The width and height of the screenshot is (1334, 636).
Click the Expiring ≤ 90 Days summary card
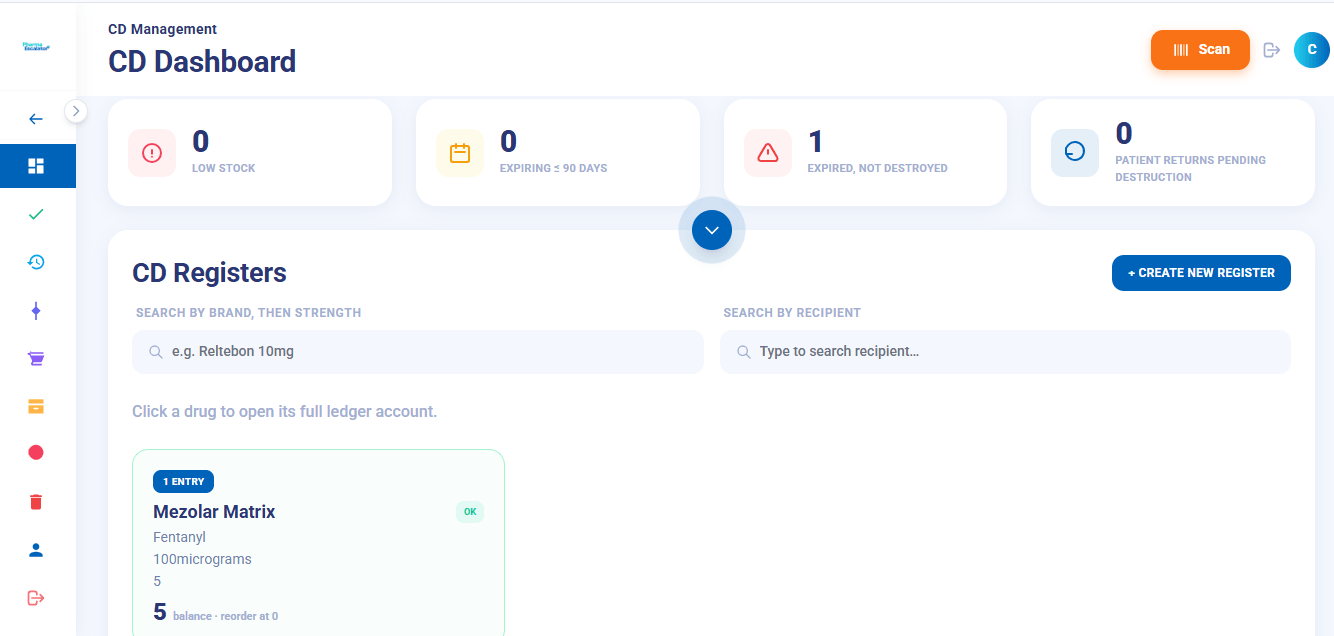pyautogui.click(x=558, y=152)
